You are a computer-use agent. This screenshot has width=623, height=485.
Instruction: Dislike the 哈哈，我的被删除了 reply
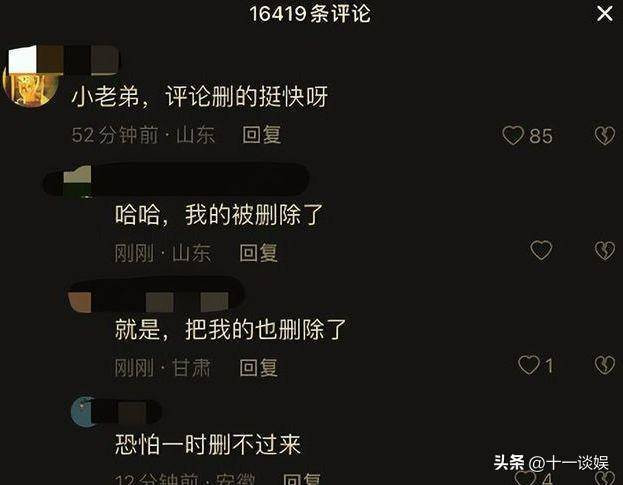click(x=605, y=250)
